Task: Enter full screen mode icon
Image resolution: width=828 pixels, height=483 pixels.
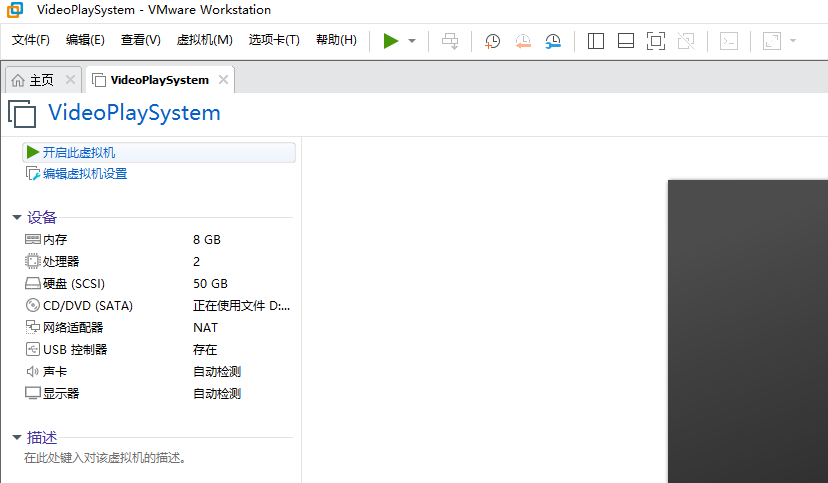Action: (x=656, y=41)
